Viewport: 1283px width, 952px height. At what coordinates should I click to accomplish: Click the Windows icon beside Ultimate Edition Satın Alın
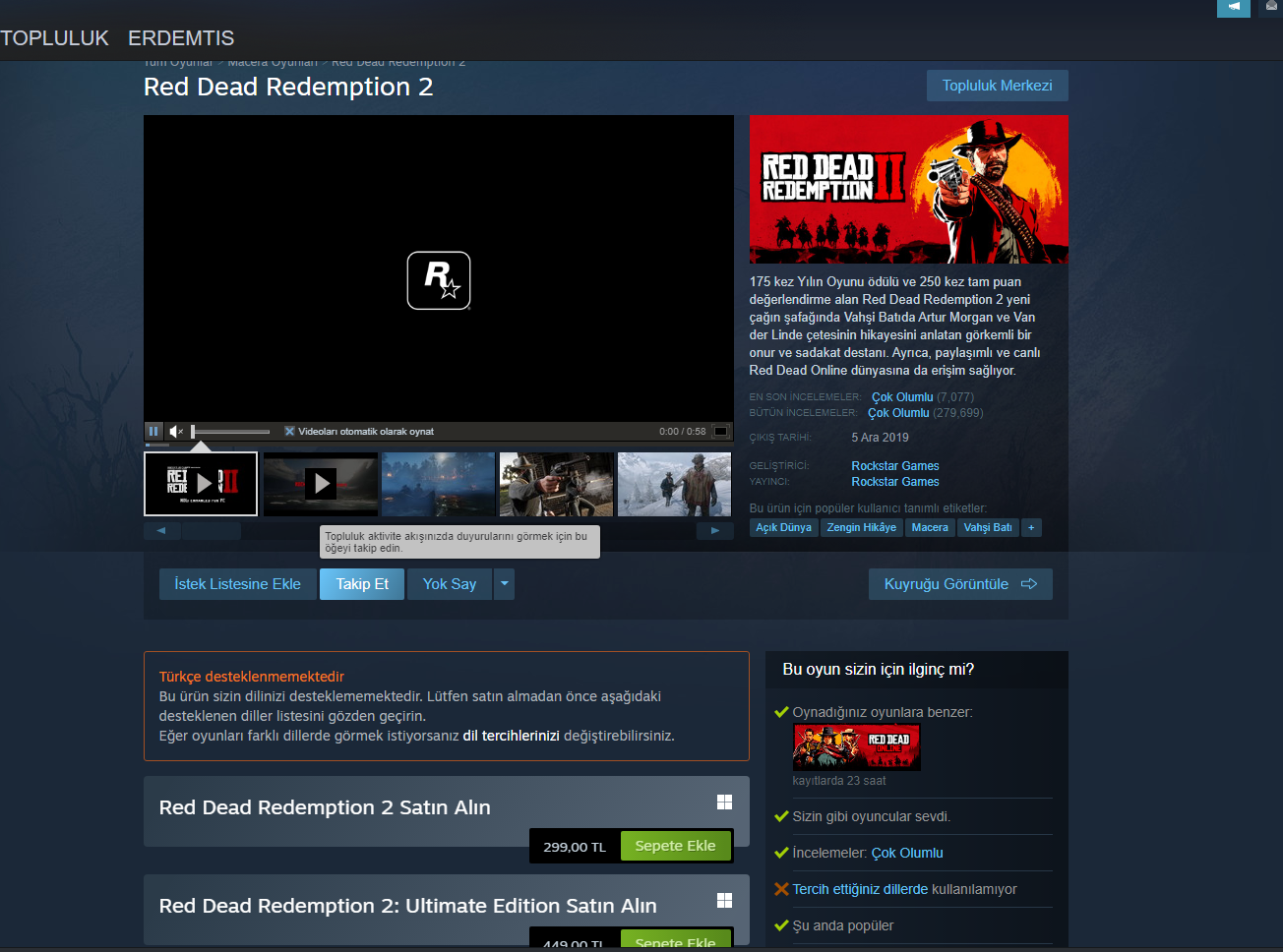[724, 900]
